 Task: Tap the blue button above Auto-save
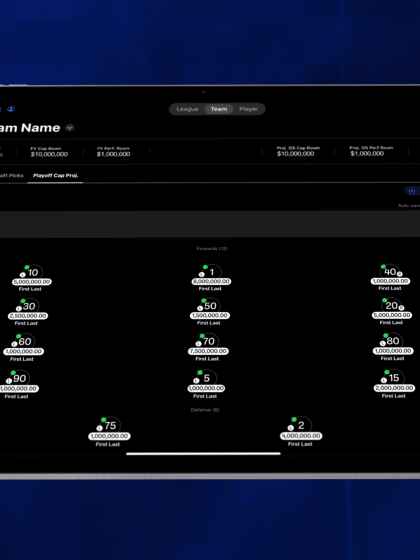coord(412,191)
